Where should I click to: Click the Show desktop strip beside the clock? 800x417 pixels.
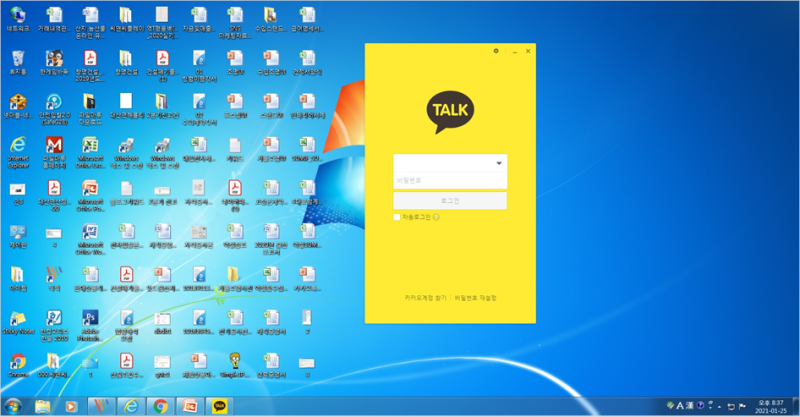pyautogui.click(x=795, y=406)
